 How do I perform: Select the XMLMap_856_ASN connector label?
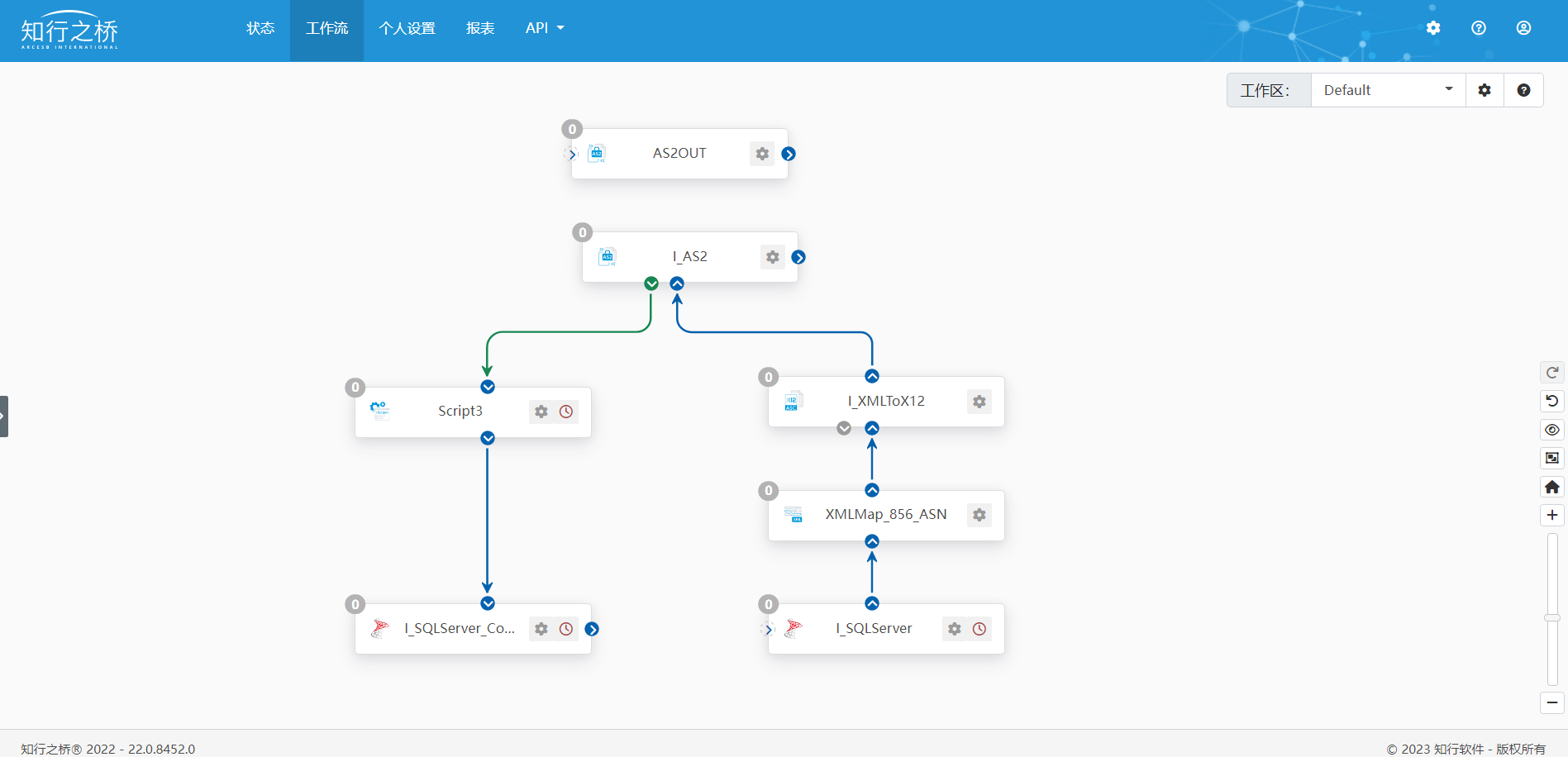[x=886, y=514]
